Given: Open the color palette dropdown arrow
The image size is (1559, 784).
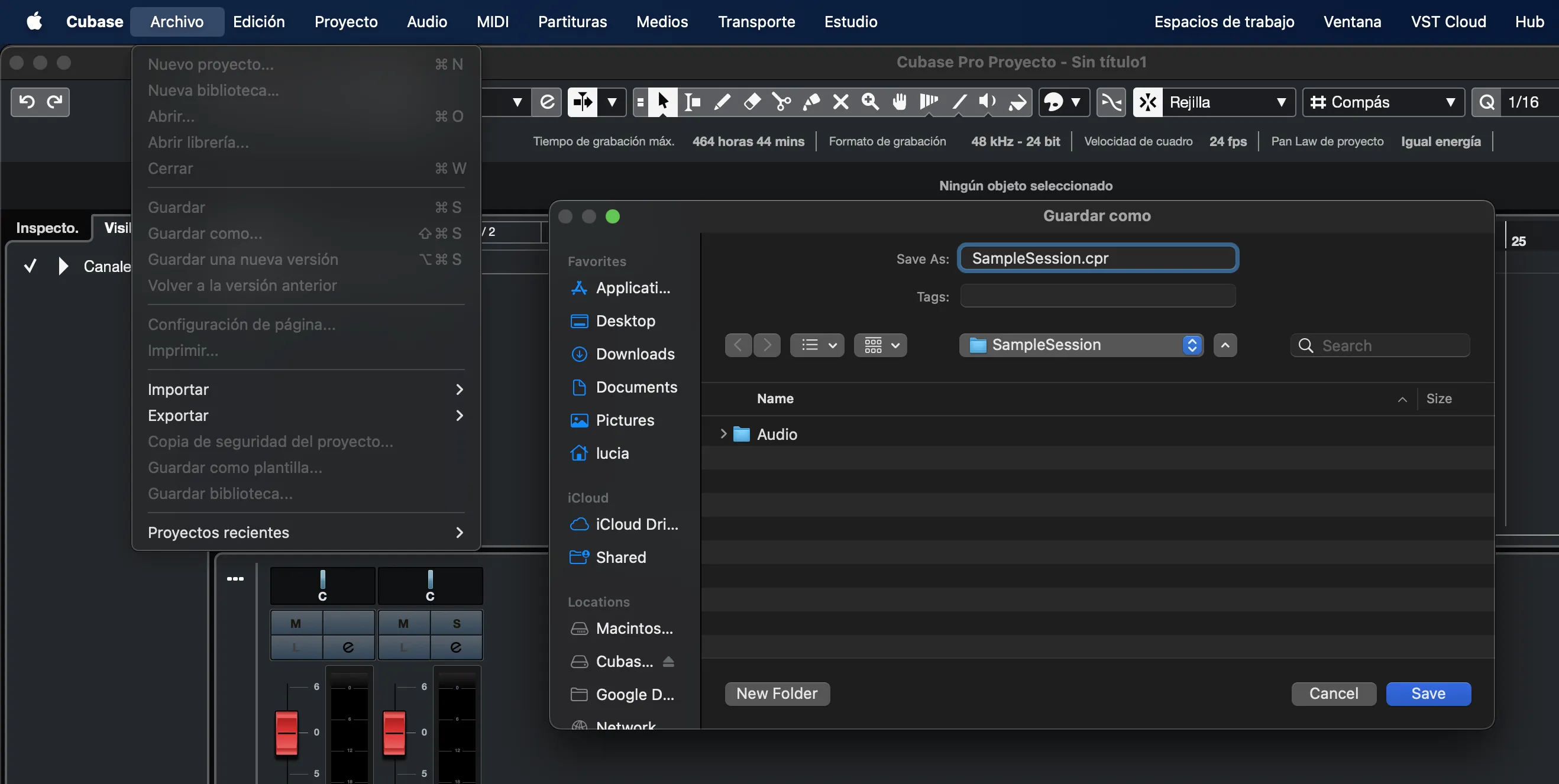Looking at the screenshot, I should (x=1076, y=102).
